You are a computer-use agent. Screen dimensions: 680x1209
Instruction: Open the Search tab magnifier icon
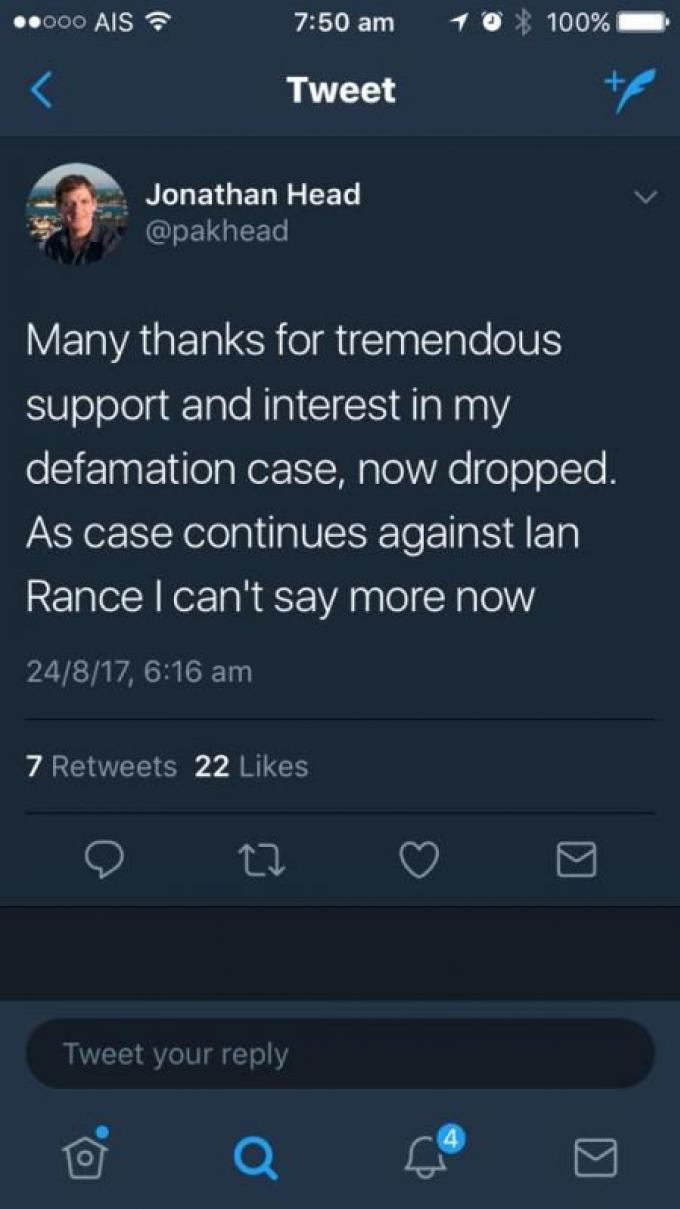255,1159
